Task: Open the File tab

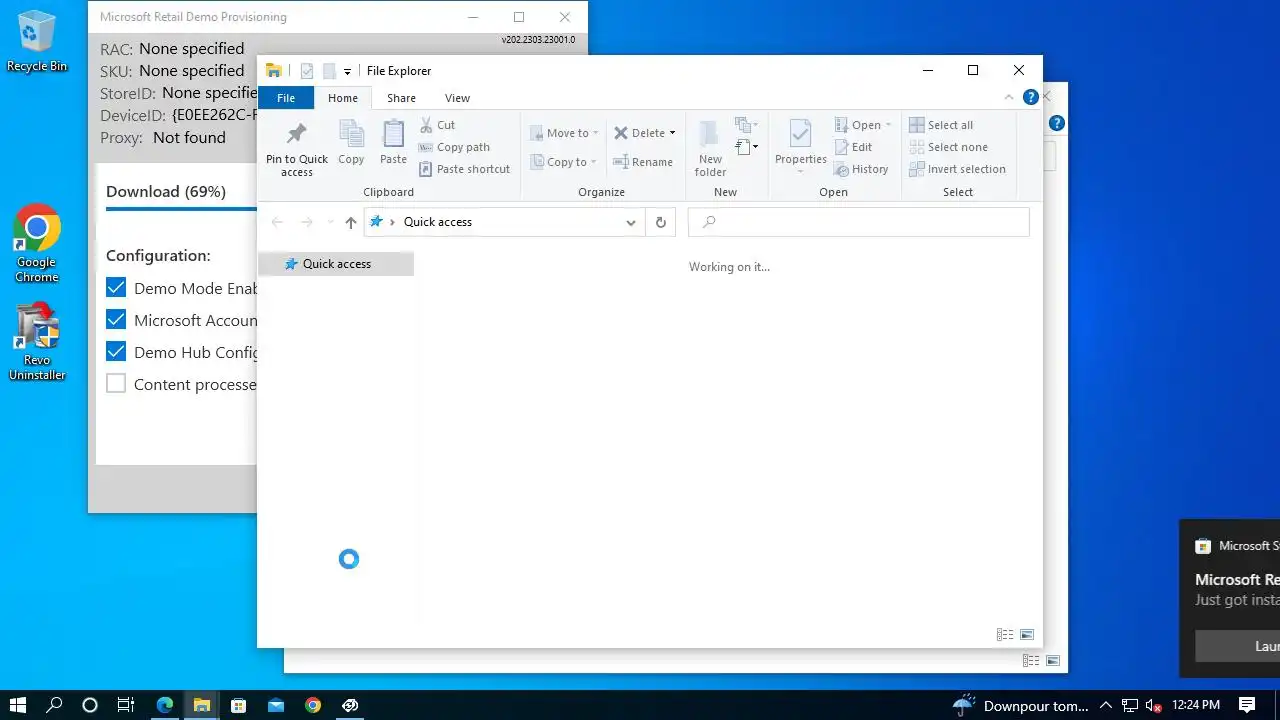Action: 286,98
